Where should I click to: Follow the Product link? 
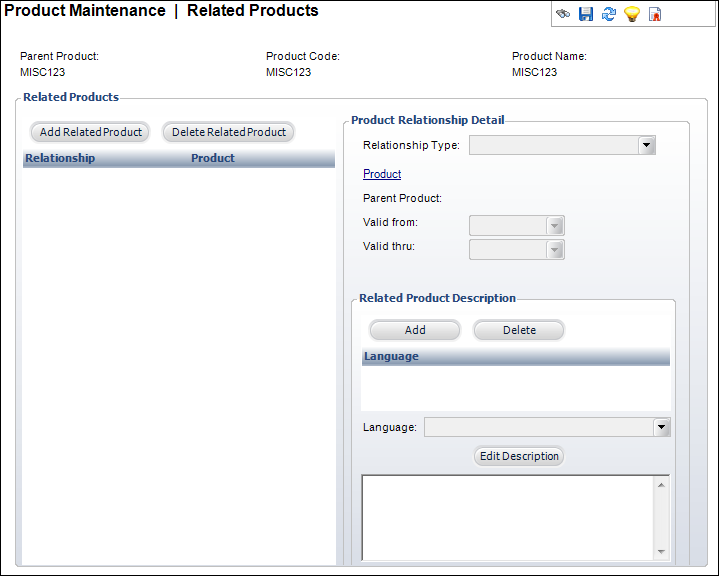pyautogui.click(x=382, y=174)
